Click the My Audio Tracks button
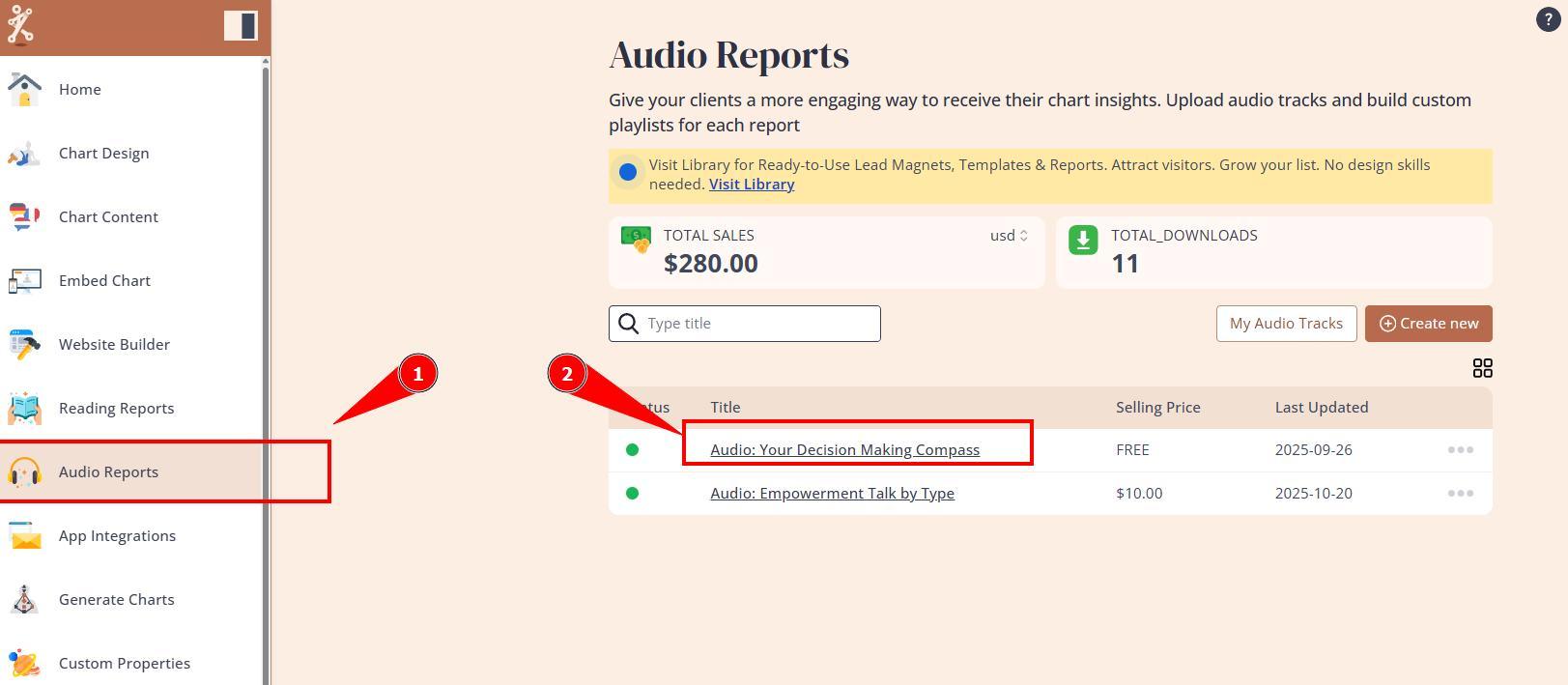The height and width of the screenshot is (685, 1568). pyautogui.click(x=1286, y=324)
